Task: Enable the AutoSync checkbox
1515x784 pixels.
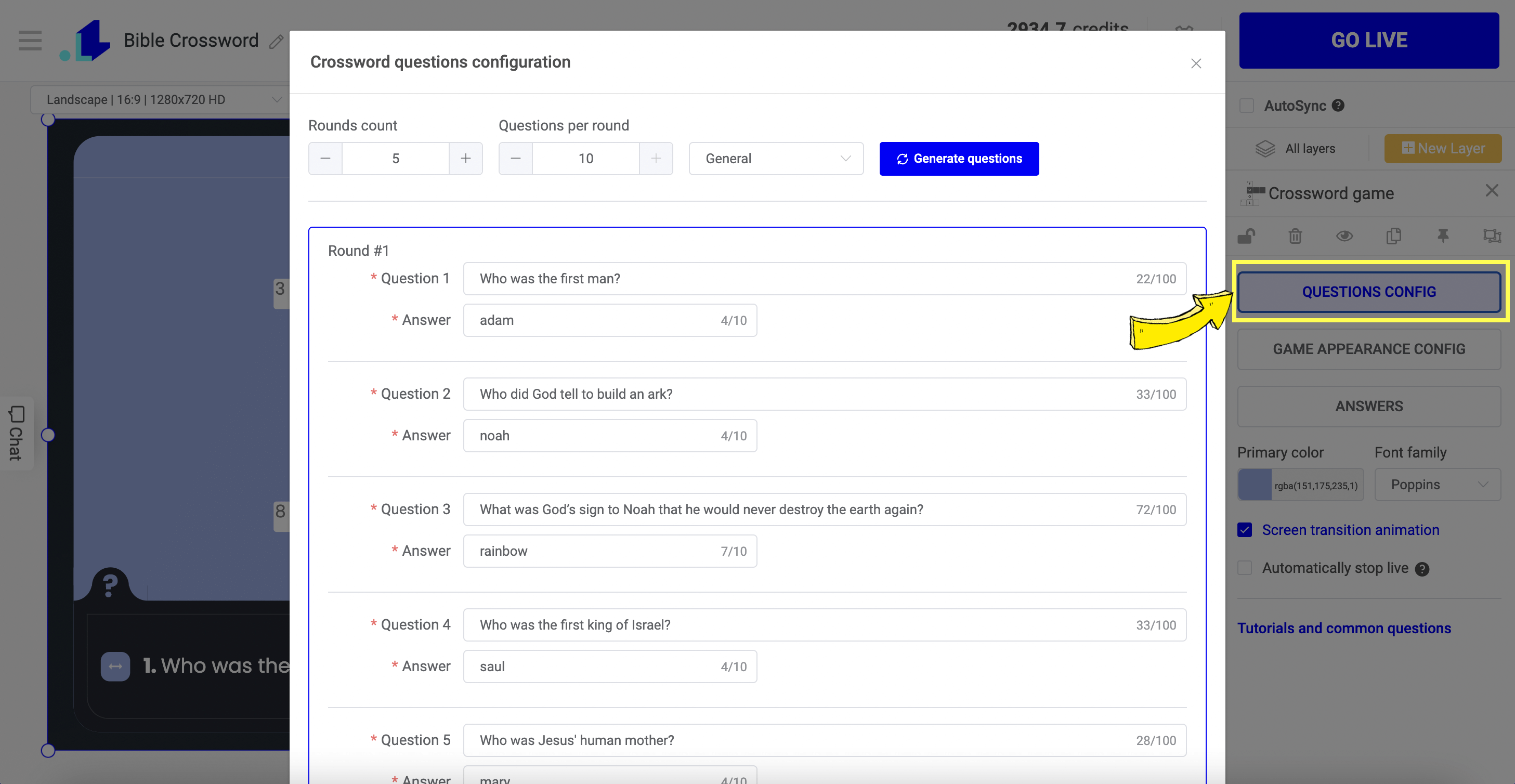Action: [1246, 106]
